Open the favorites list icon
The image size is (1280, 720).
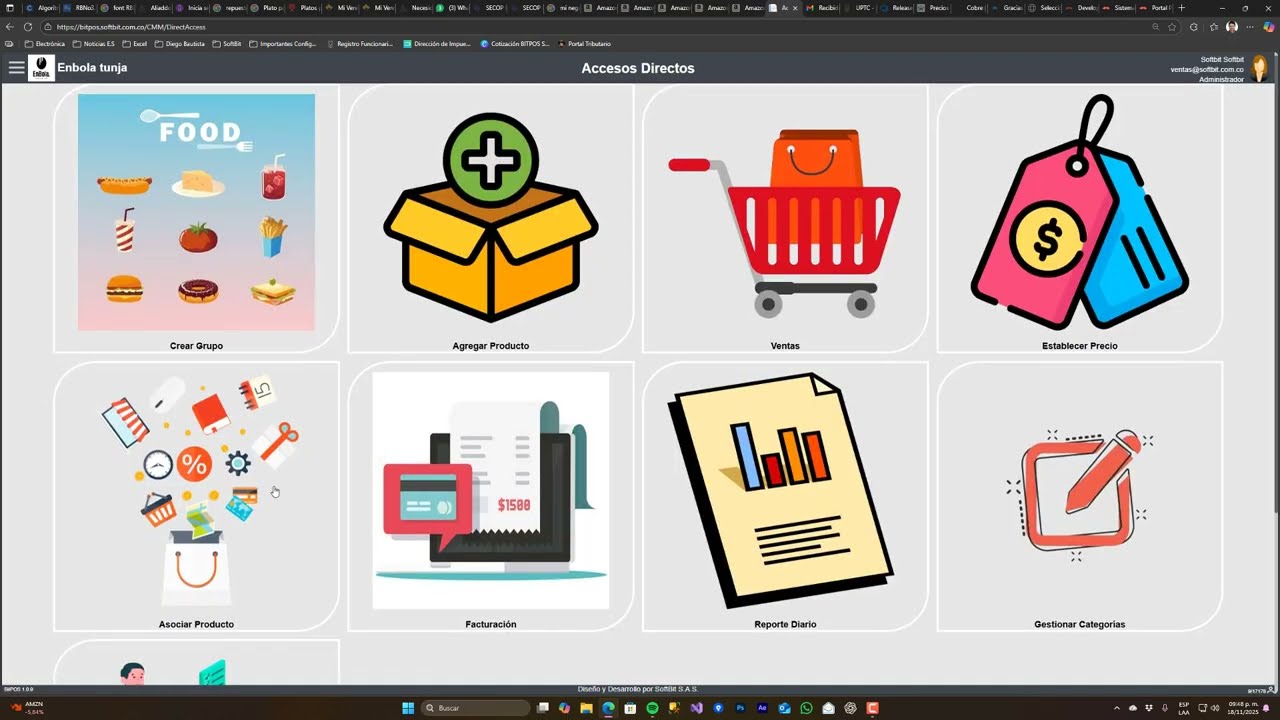(1214, 27)
